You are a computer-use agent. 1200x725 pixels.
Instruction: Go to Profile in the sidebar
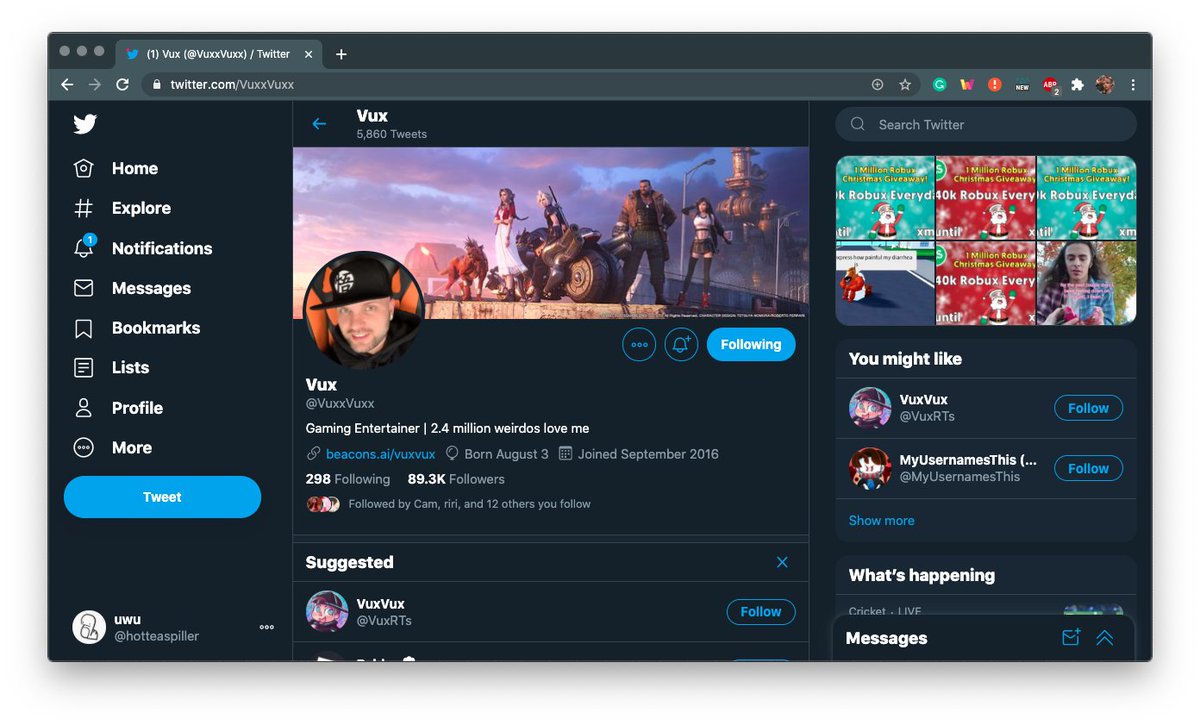pyautogui.click(x=118, y=408)
